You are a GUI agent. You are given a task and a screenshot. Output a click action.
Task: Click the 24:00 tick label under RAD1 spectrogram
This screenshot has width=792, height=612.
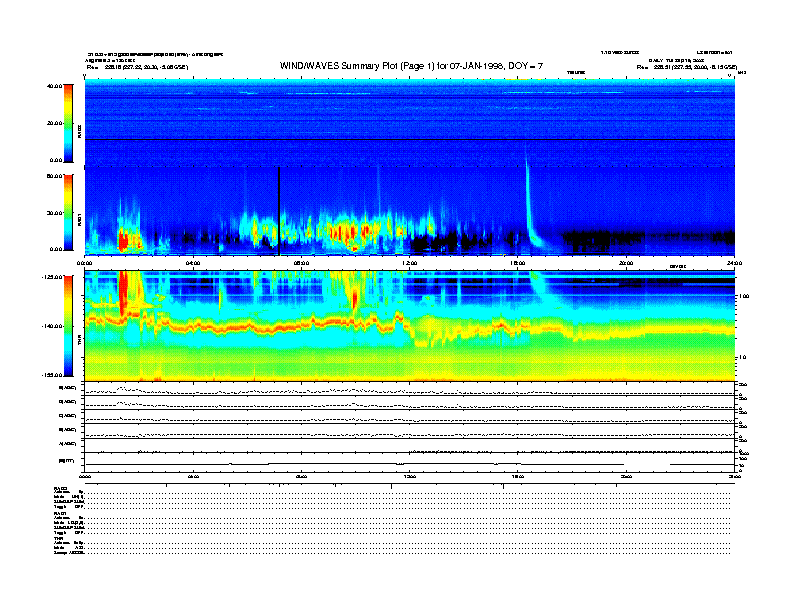tap(734, 263)
